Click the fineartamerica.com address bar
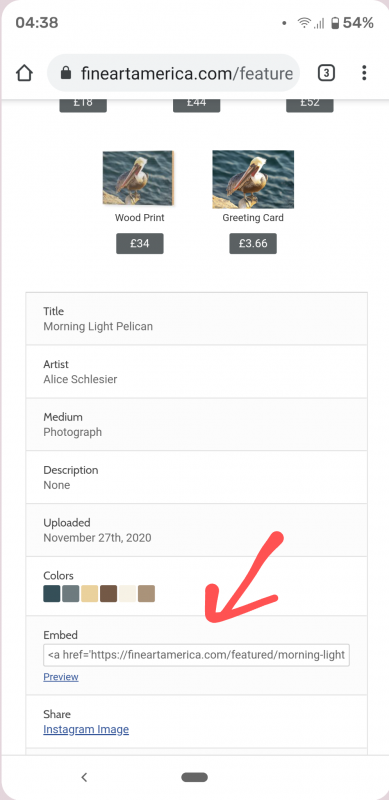Image resolution: width=389 pixels, height=800 pixels. [174, 73]
